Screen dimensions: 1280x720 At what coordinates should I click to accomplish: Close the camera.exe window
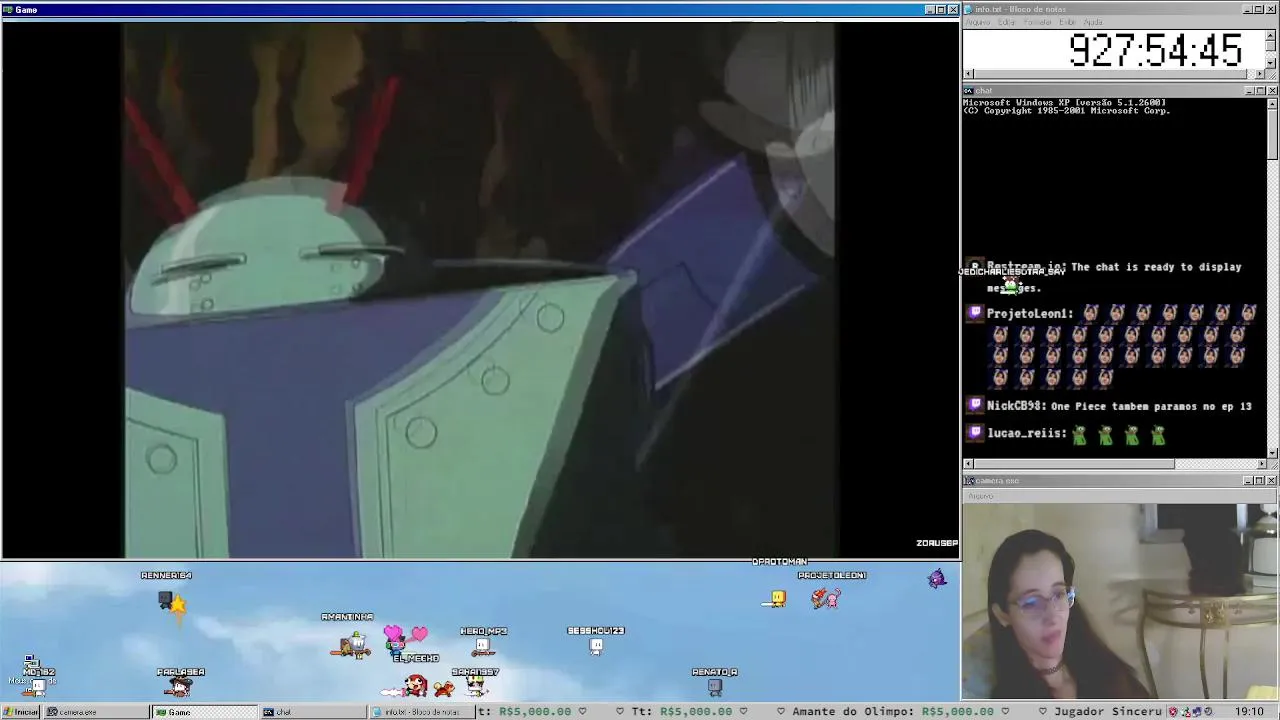tap(1272, 481)
